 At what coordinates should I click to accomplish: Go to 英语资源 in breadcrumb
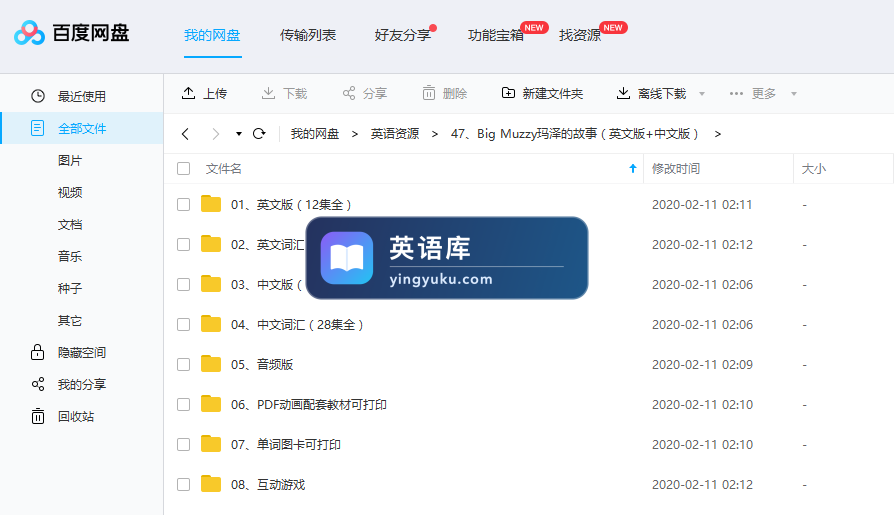click(x=395, y=134)
